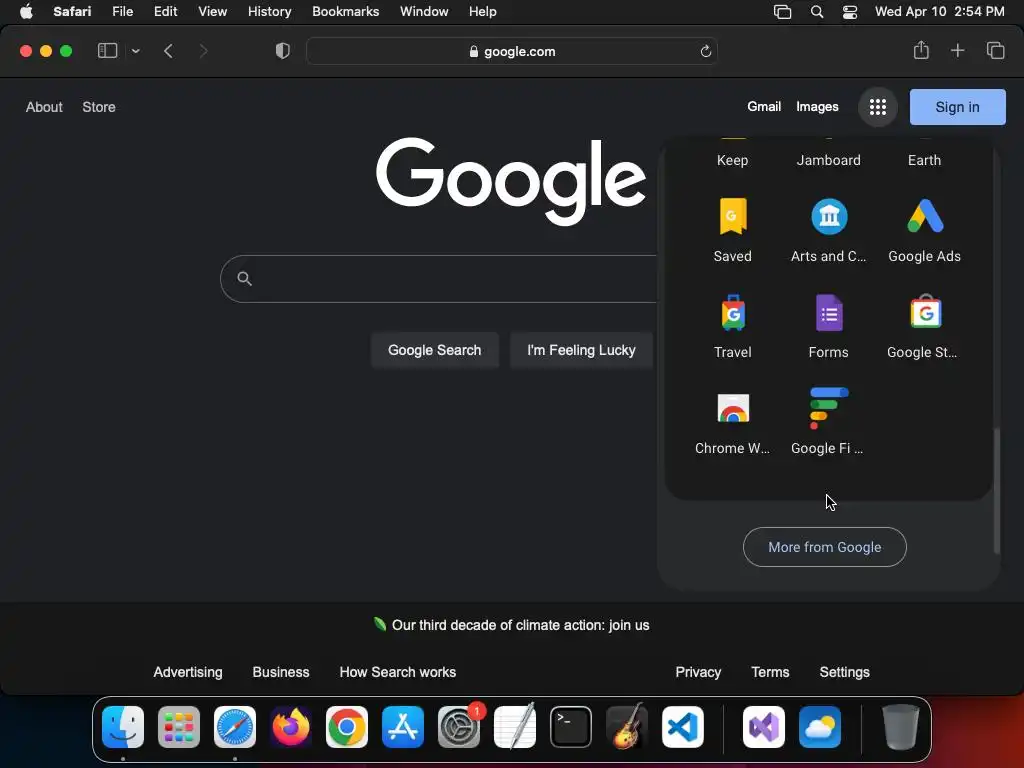Open Visual Studio Code from the Dock
Image resolution: width=1024 pixels, height=768 pixels.
click(683, 727)
